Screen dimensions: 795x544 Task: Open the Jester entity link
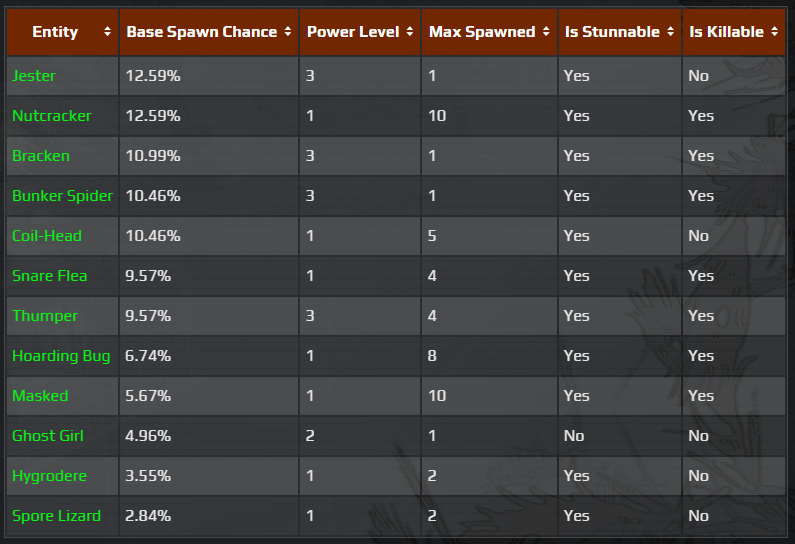[x=34, y=76]
